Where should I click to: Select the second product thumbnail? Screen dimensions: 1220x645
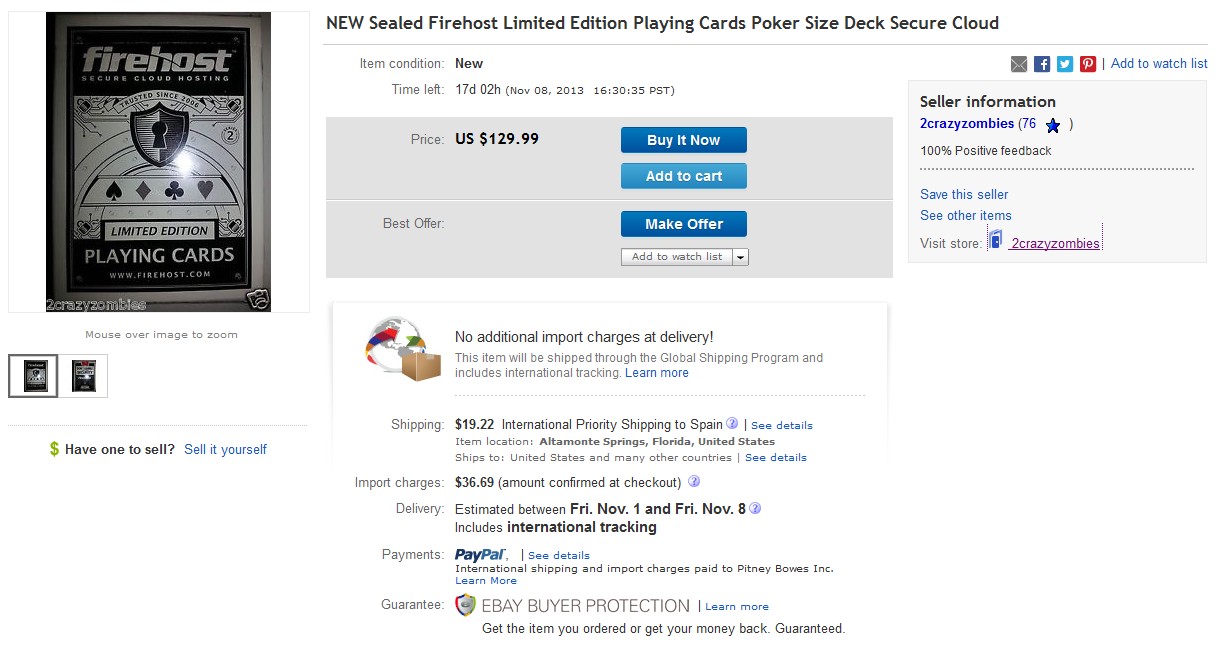pos(83,376)
